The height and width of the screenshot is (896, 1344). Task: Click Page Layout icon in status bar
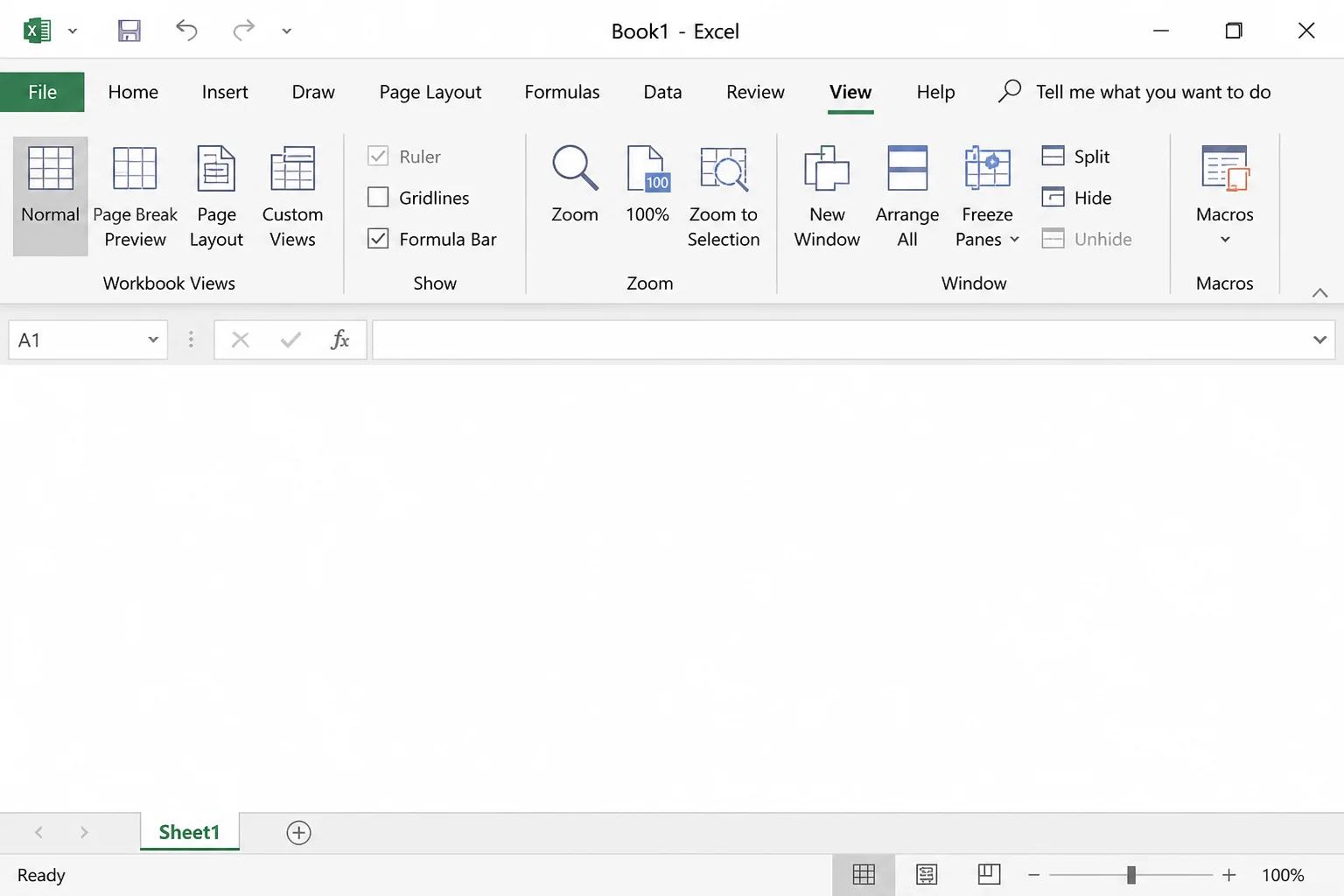tap(927, 874)
